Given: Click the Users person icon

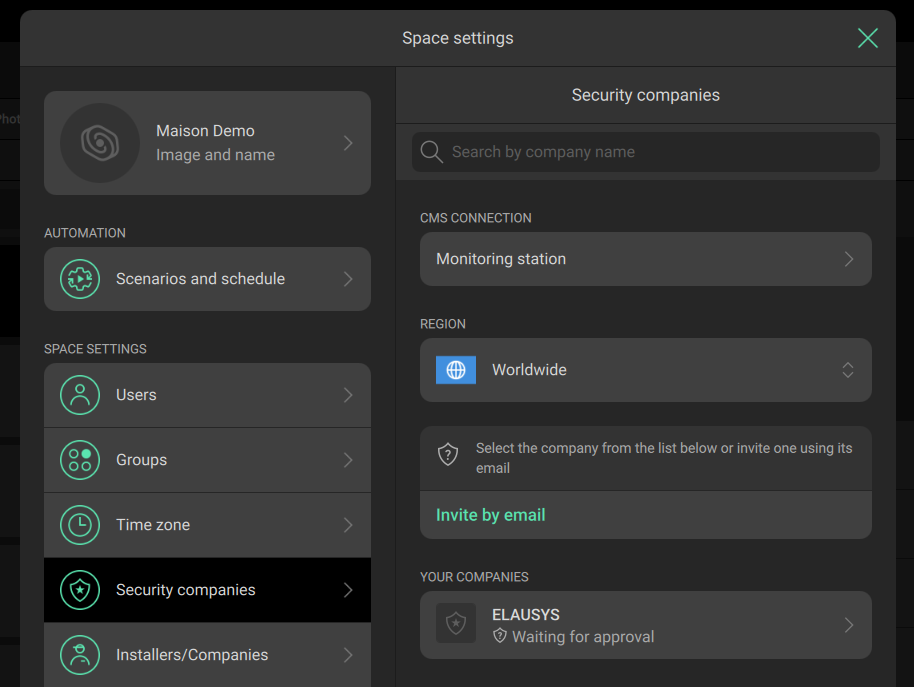Looking at the screenshot, I should tap(80, 395).
